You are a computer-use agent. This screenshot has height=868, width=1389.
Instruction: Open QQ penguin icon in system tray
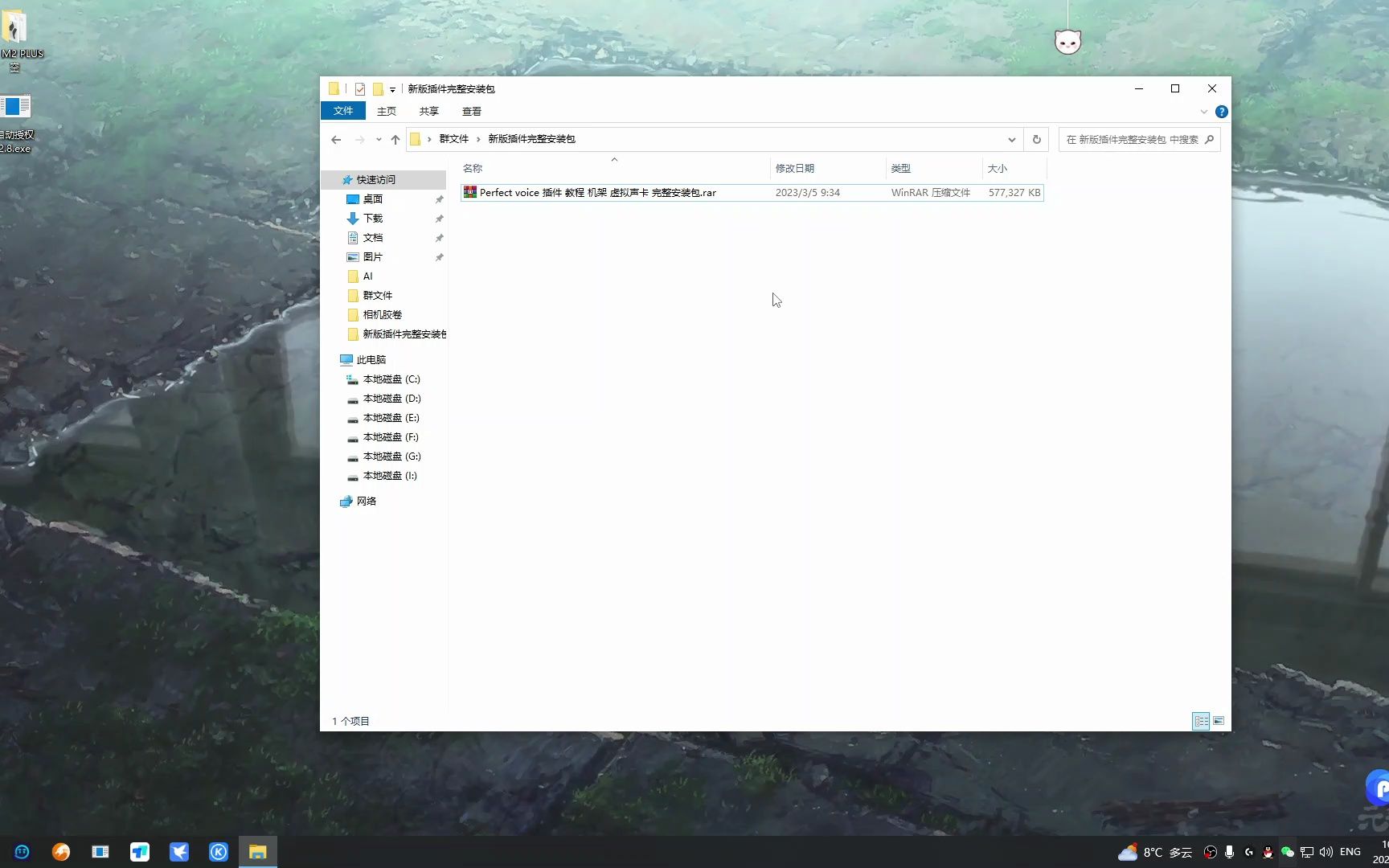[1268, 852]
